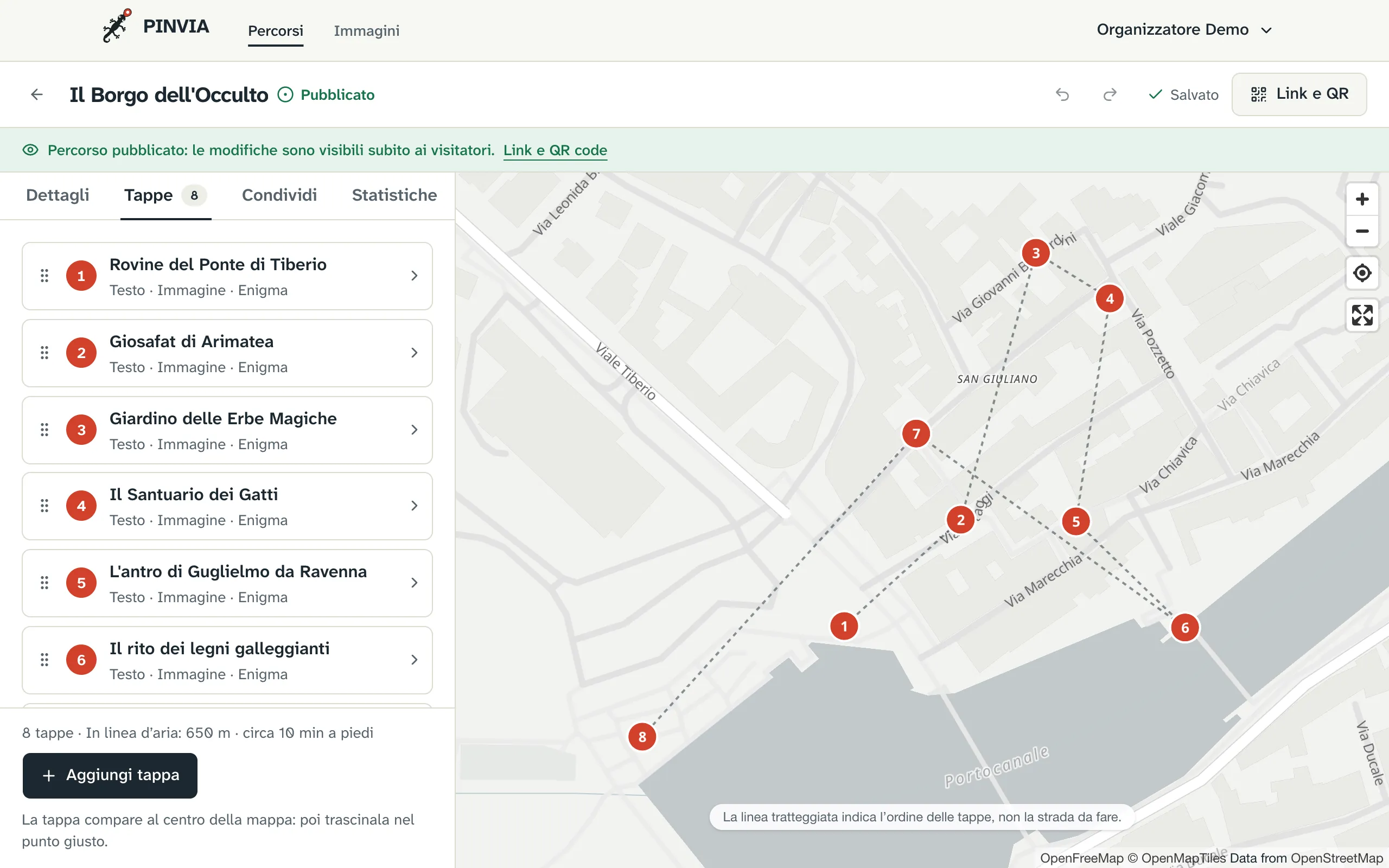The width and height of the screenshot is (1389, 868).
Task: Click the back arrow beside the route title
Action: (37, 94)
